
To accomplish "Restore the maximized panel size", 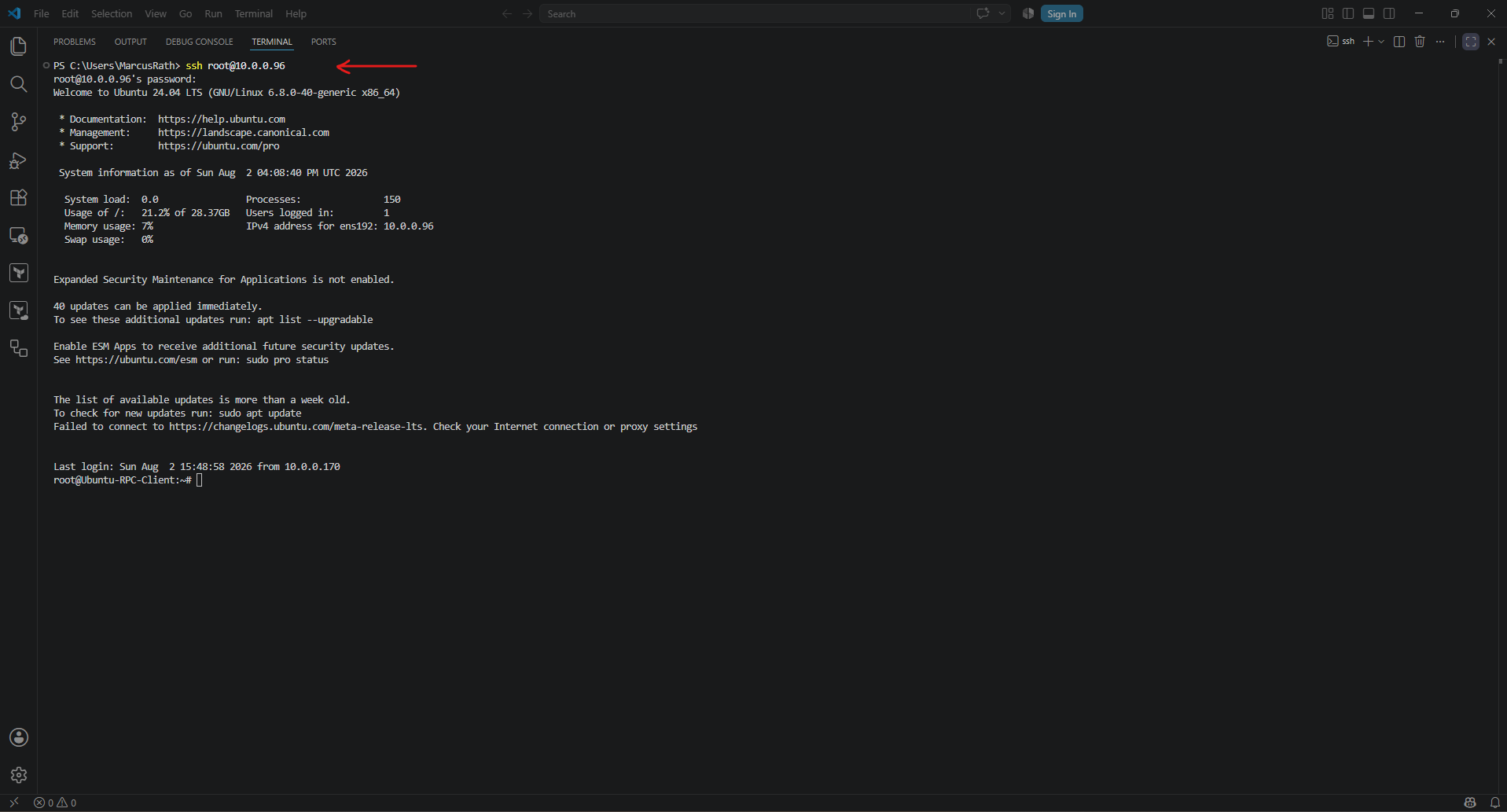I will point(1471,42).
